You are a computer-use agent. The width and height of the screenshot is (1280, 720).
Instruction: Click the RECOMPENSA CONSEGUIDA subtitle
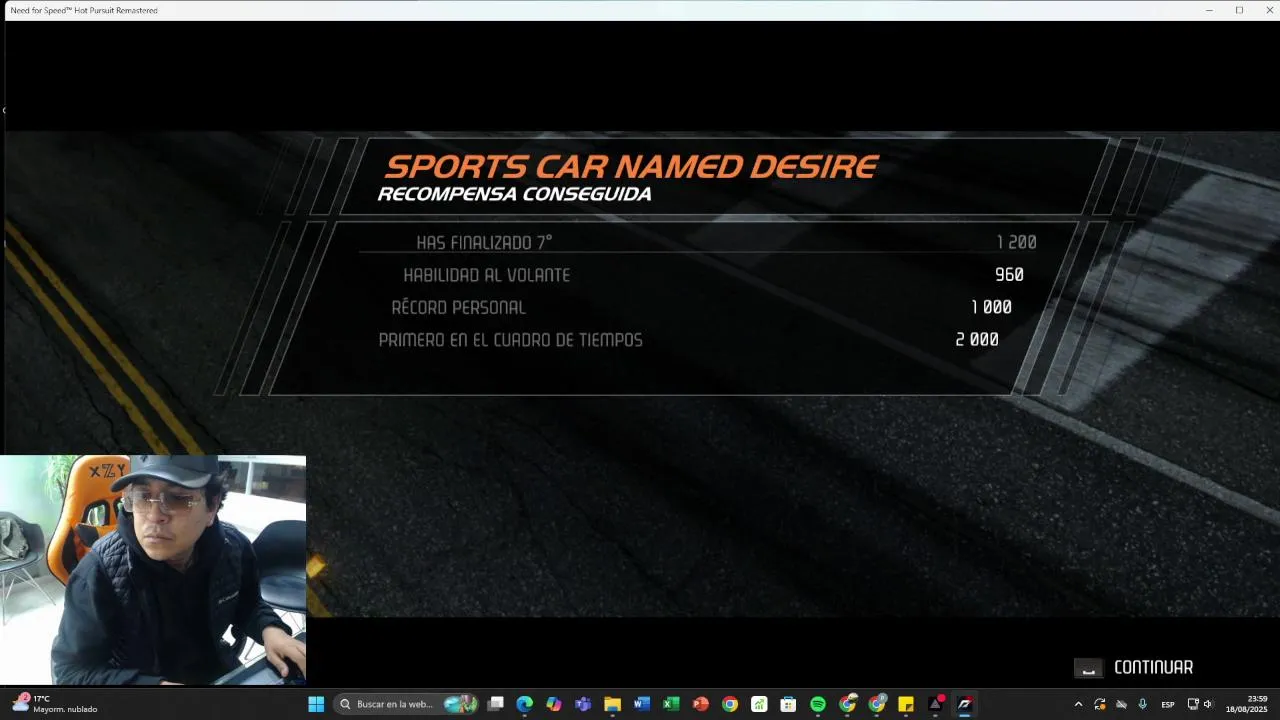point(514,194)
